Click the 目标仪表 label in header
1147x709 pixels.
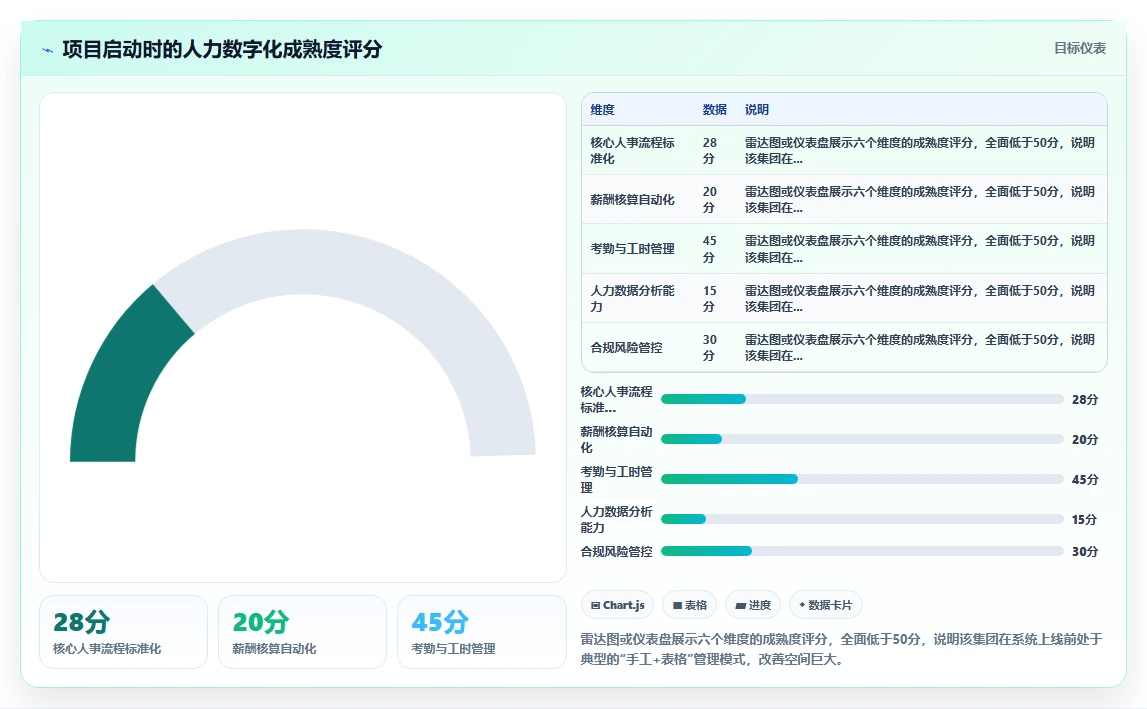point(1079,48)
